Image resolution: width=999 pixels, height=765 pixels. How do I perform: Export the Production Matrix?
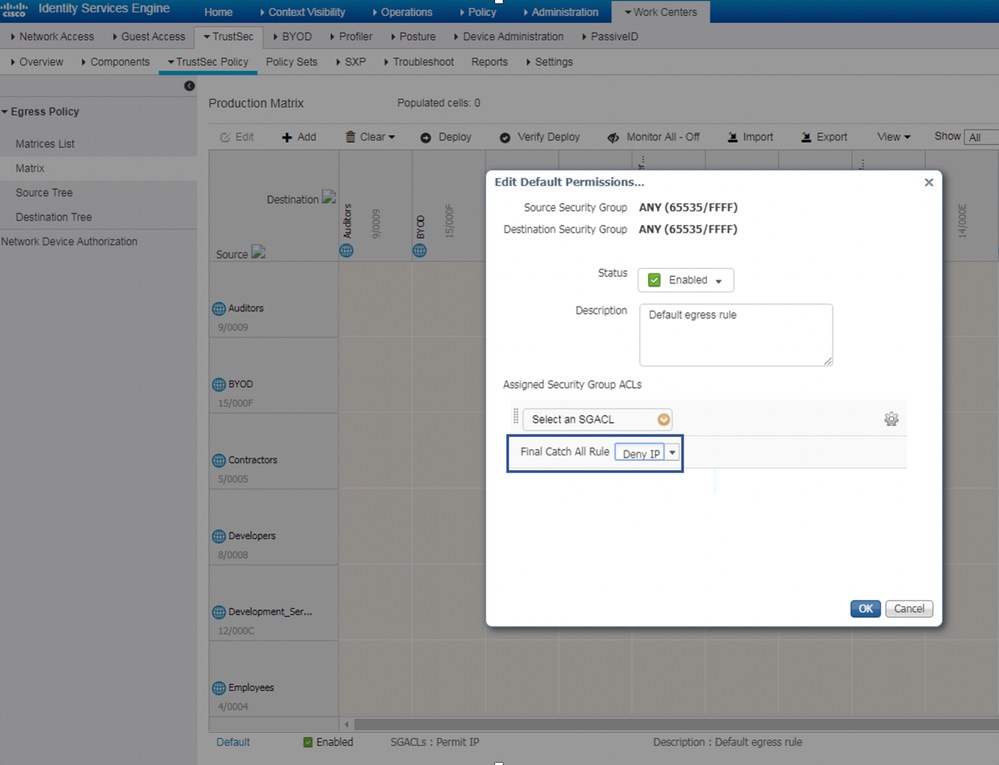coord(823,136)
